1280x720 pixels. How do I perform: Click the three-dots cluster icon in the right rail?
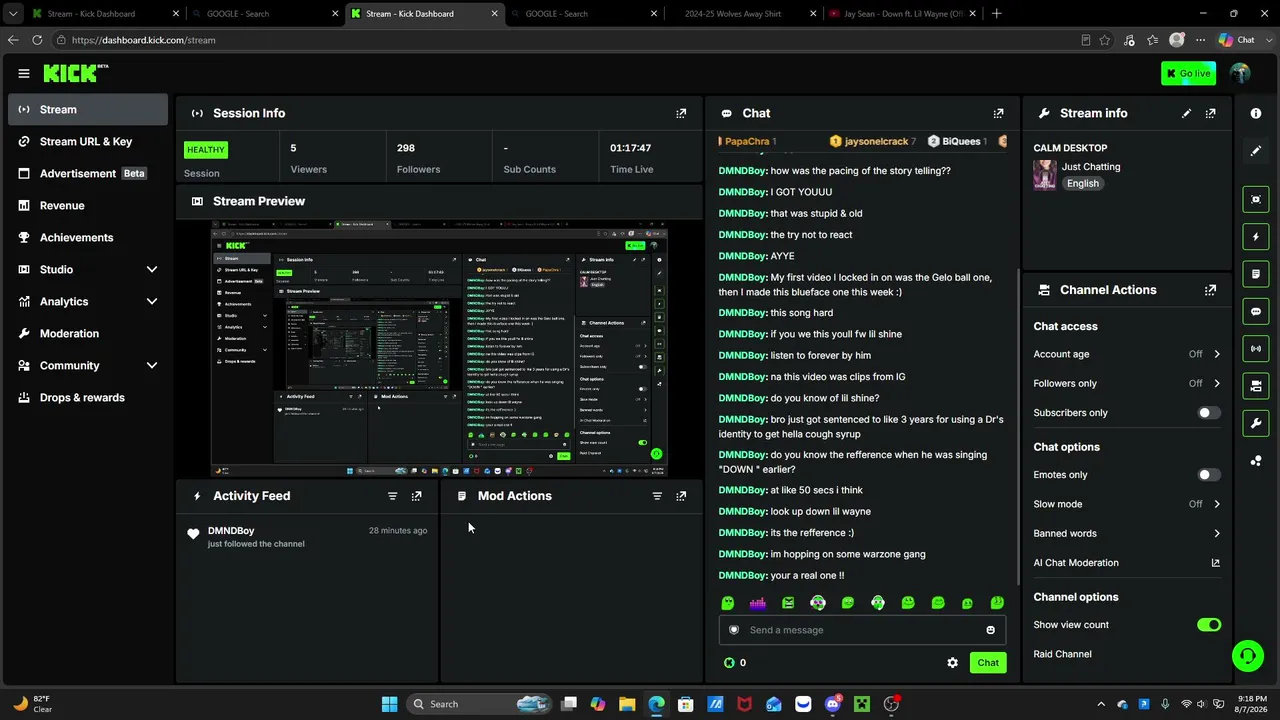1256,461
